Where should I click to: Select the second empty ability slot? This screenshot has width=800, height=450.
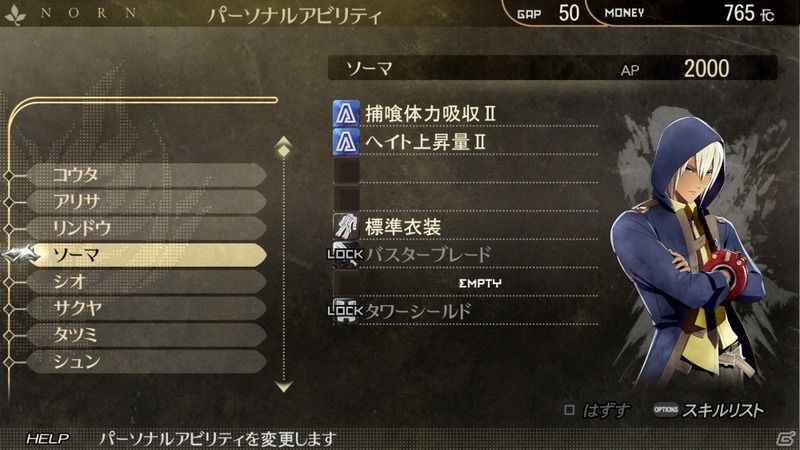tap(465, 198)
